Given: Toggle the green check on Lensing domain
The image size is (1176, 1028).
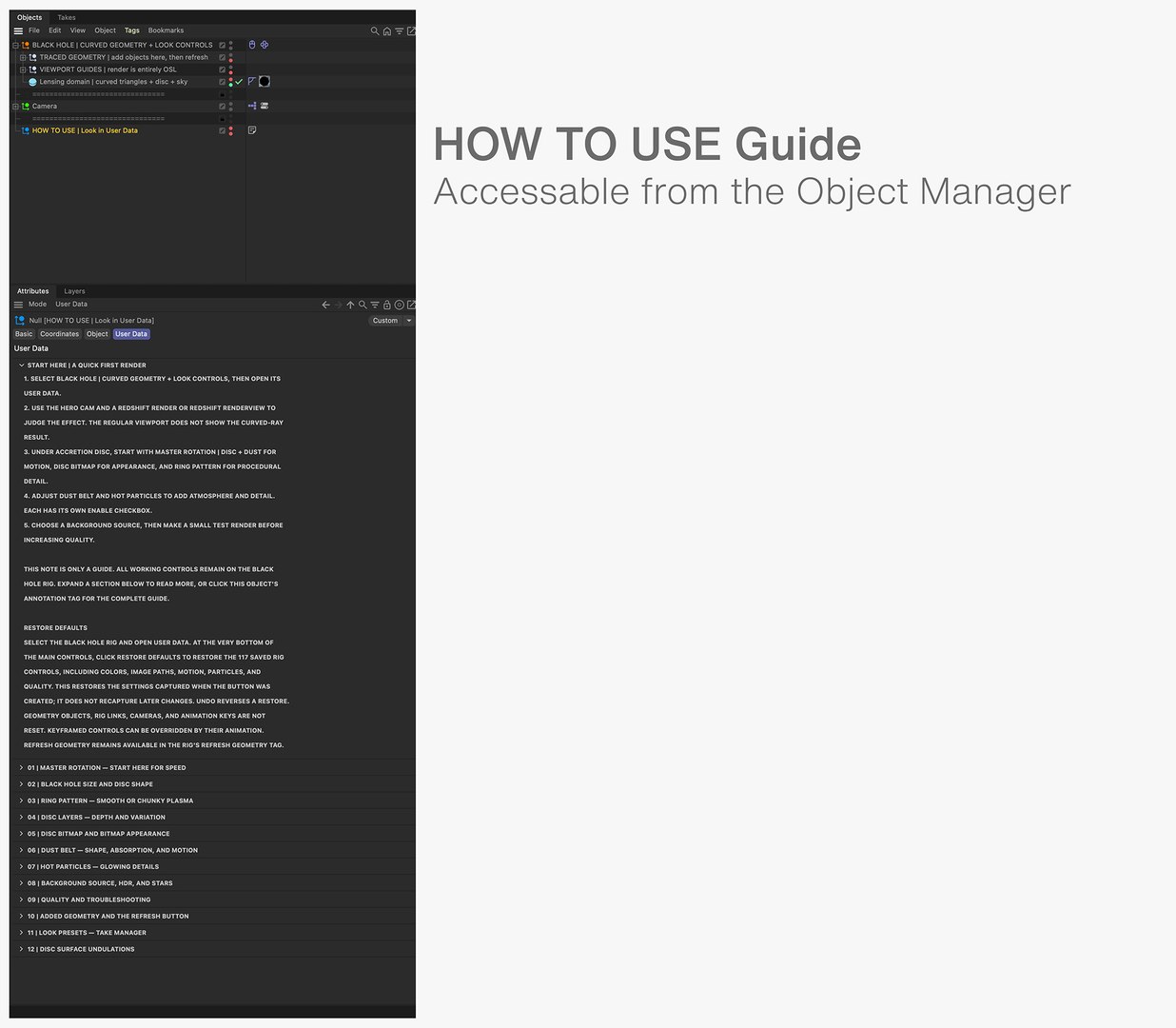Looking at the screenshot, I should (239, 82).
